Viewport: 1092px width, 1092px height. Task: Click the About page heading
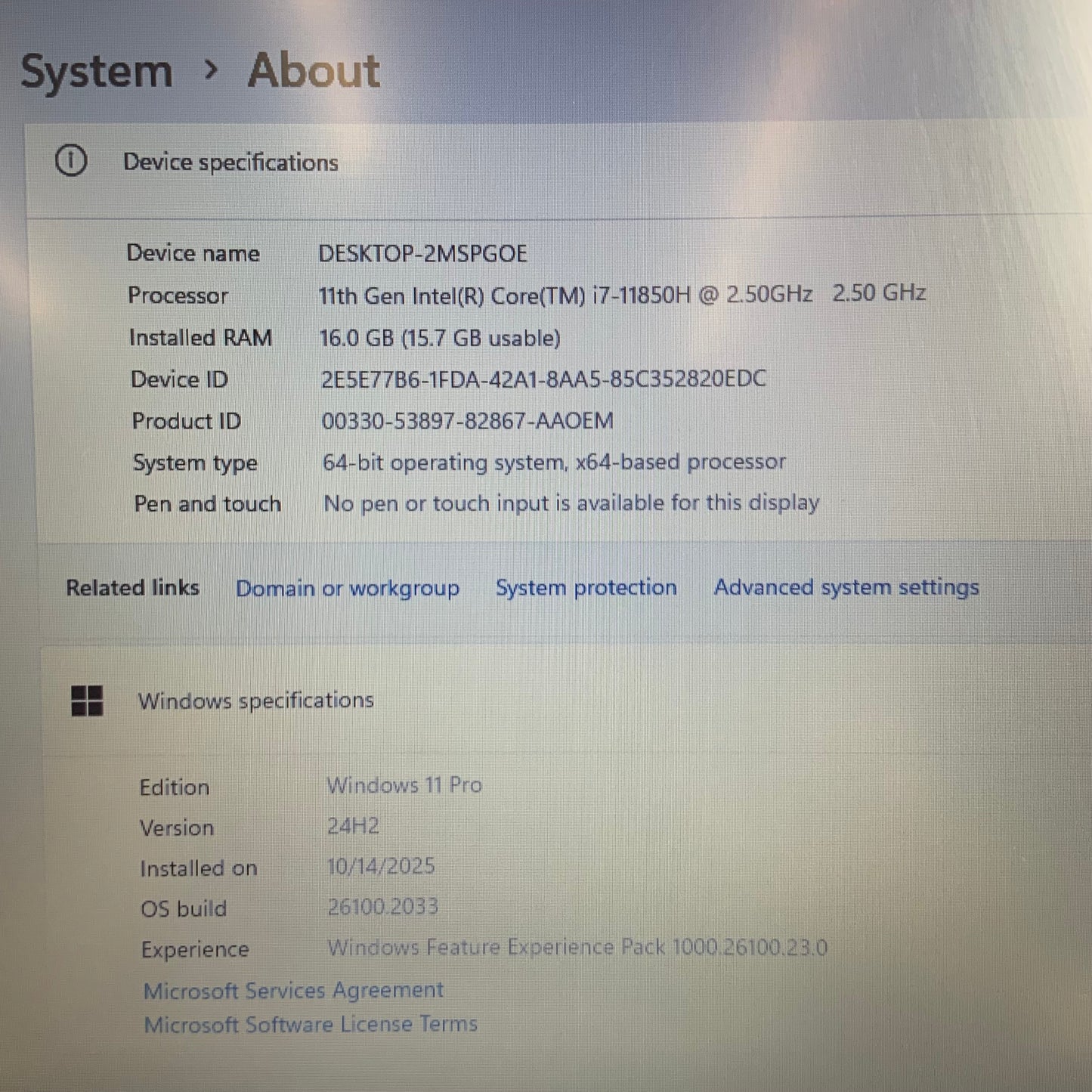pyautogui.click(x=314, y=71)
